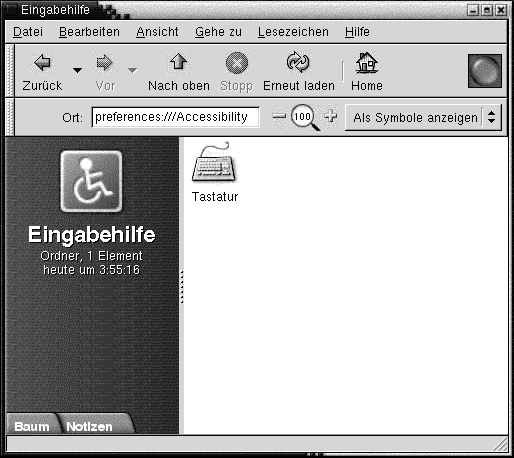Open the Bearbeiten menu
Image resolution: width=514 pixels, height=458 pixels.
[x=89, y=32]
